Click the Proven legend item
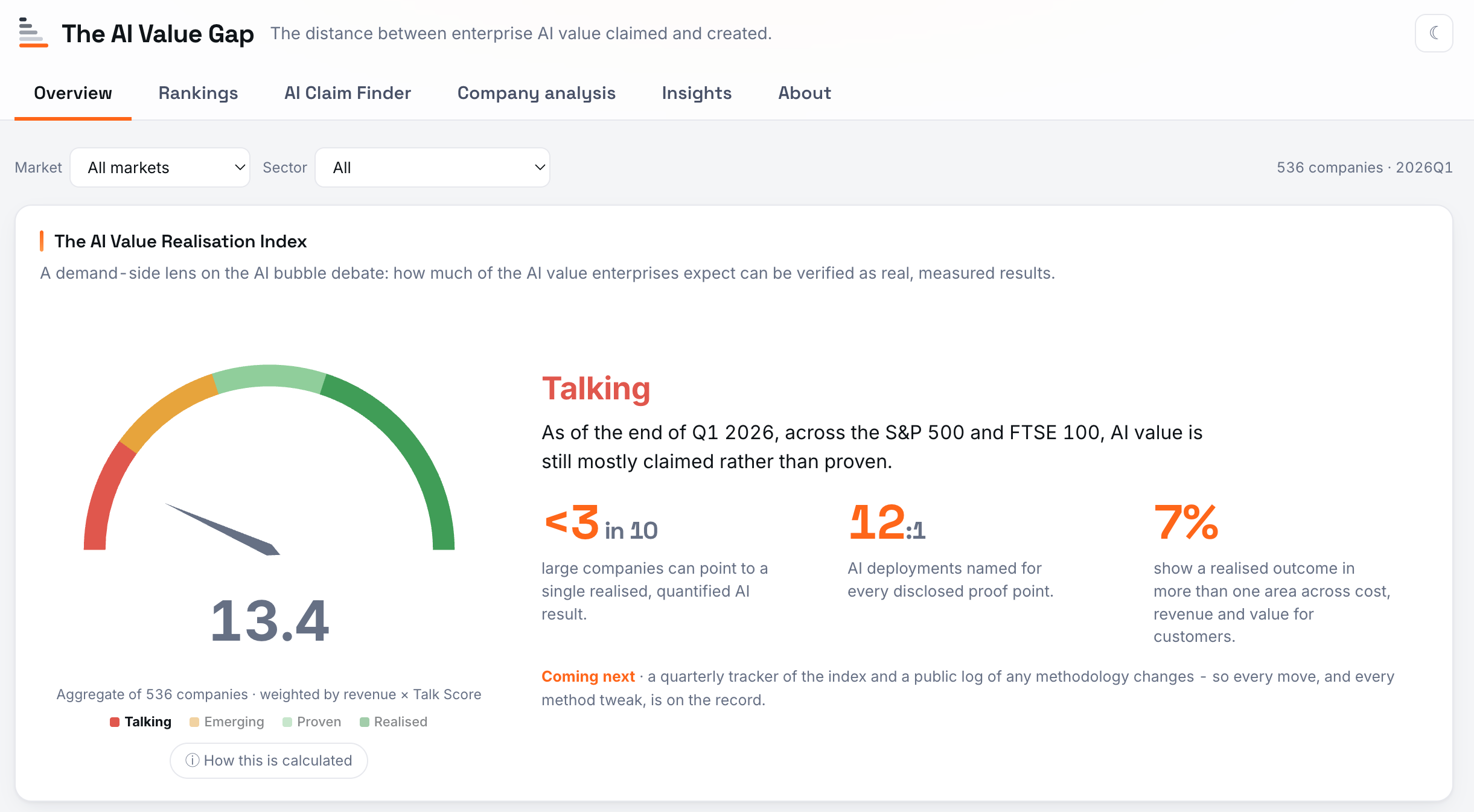Viewport: 1474px width, 812px height. pyautogui.click(x=312, y=722)
